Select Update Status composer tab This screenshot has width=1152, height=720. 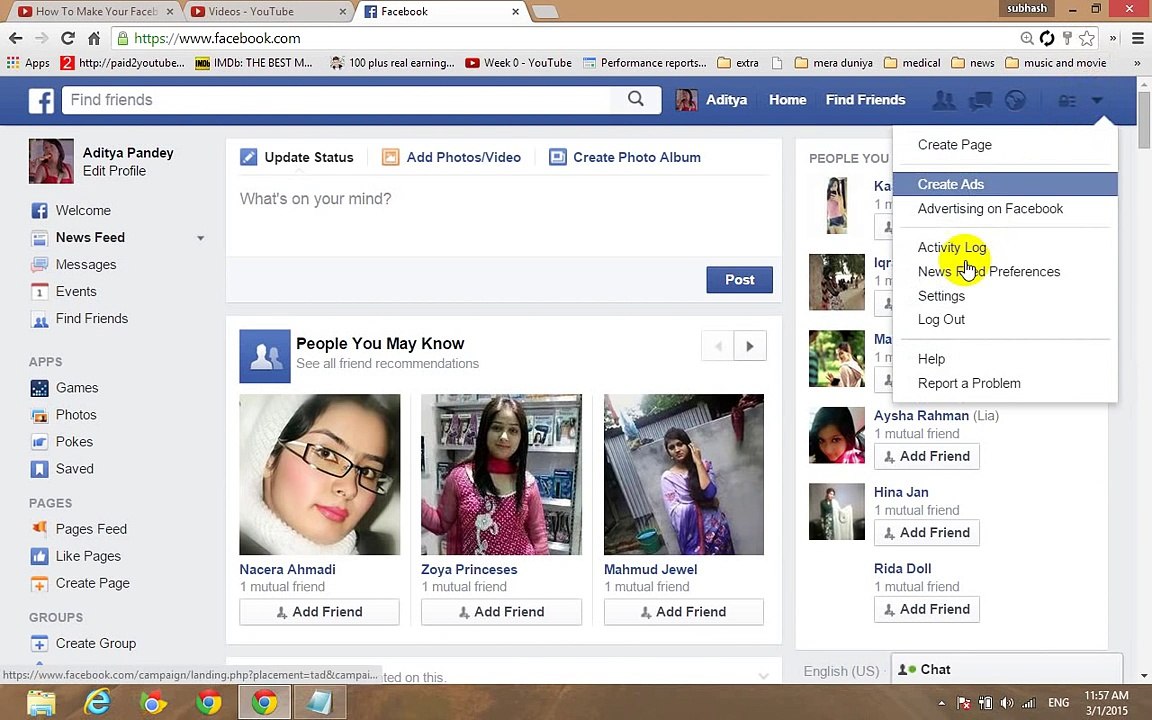297,157
